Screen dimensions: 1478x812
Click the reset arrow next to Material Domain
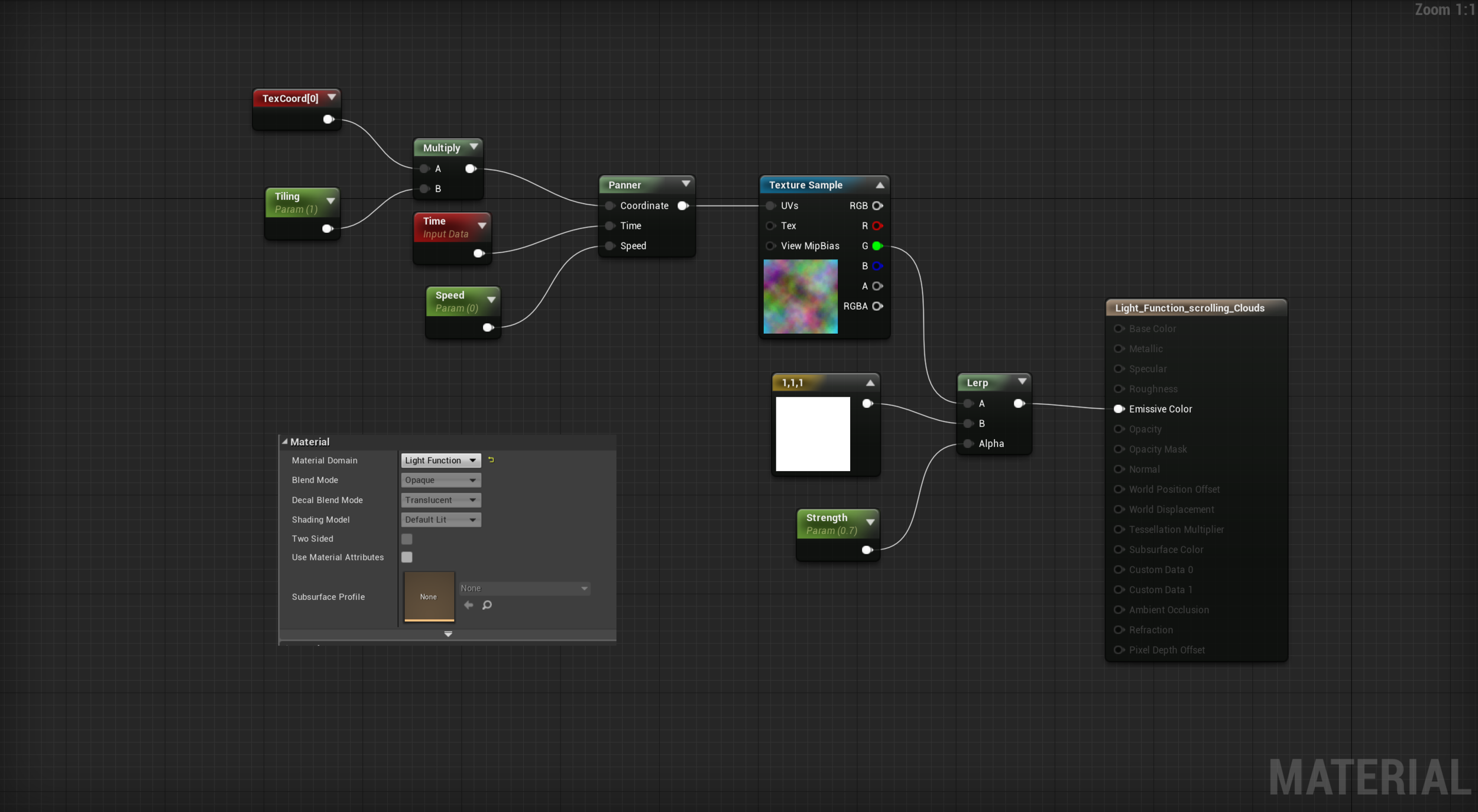491,460
